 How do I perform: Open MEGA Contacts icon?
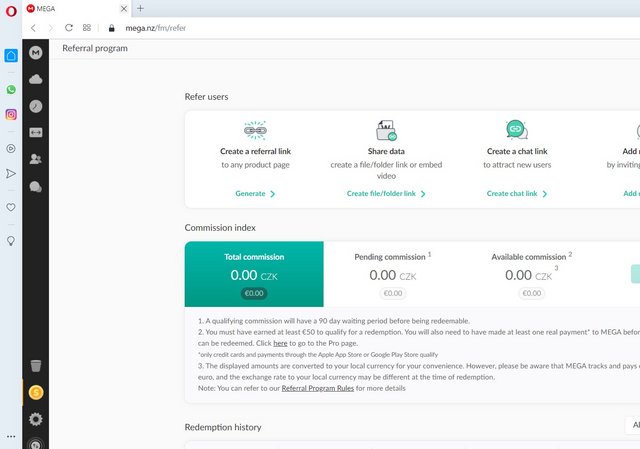coord(36,159)
